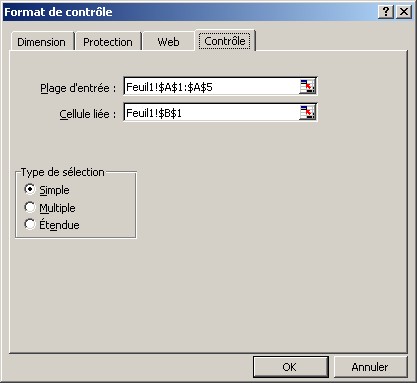Image resolution: width=417 pixels, height=383 pixels.
Task: Go to the Web tab
Action: coord(168,42)
